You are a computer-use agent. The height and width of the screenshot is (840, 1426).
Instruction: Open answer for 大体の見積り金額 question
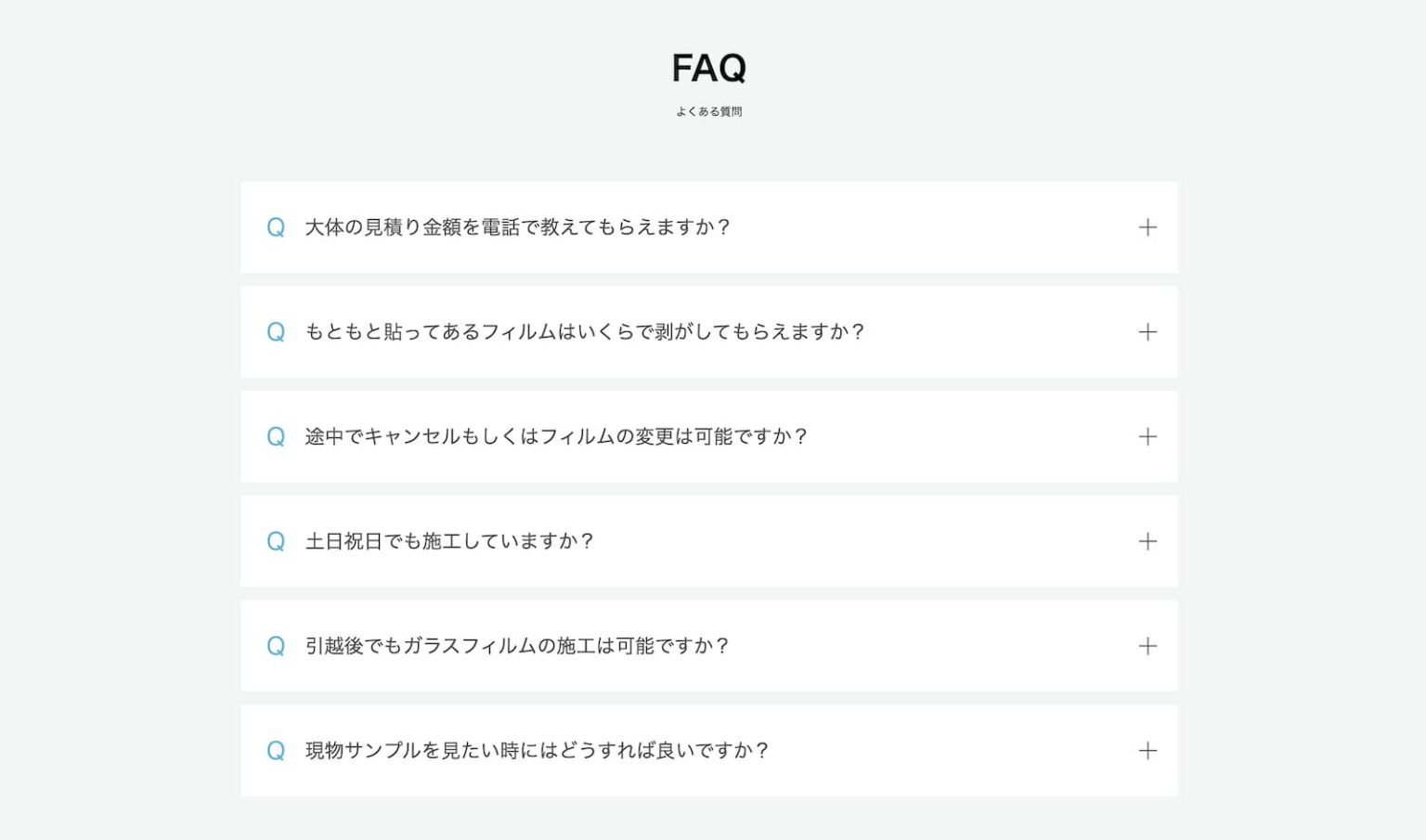(x=518, y=227)
